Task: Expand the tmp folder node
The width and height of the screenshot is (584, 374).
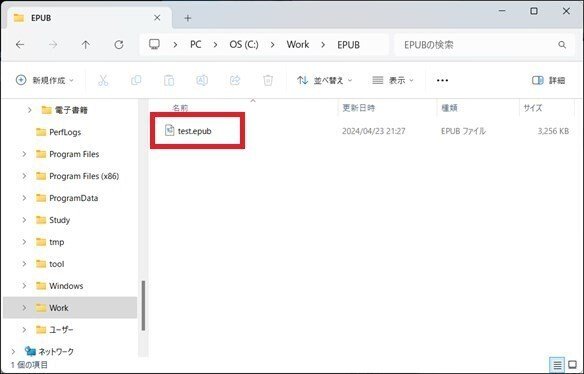Action: coord(24,242)
